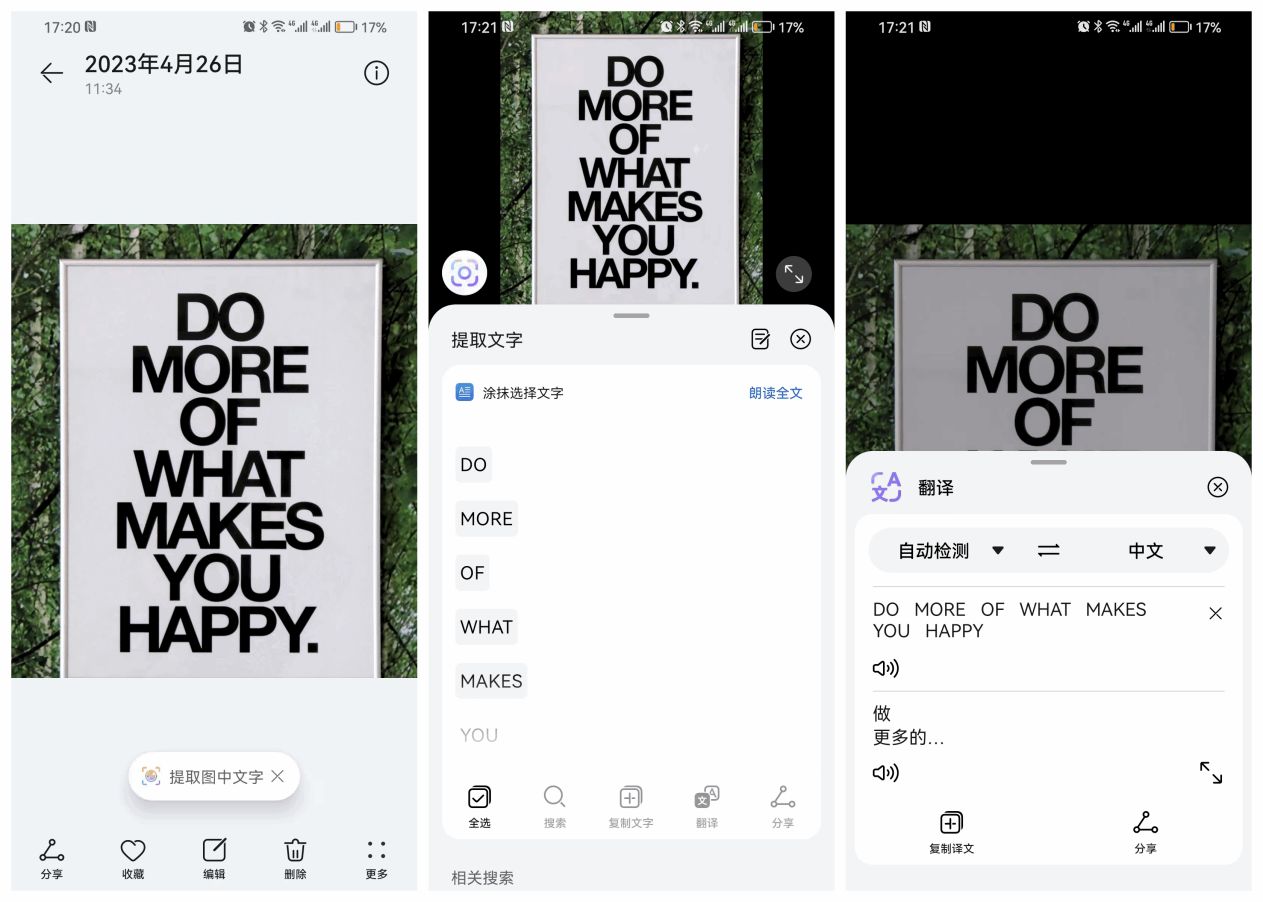This screenshot has height=902, width=1263.
Task: Tap the 收藏 heart icon to favorite the photo
Action: (x=132, y=858)
